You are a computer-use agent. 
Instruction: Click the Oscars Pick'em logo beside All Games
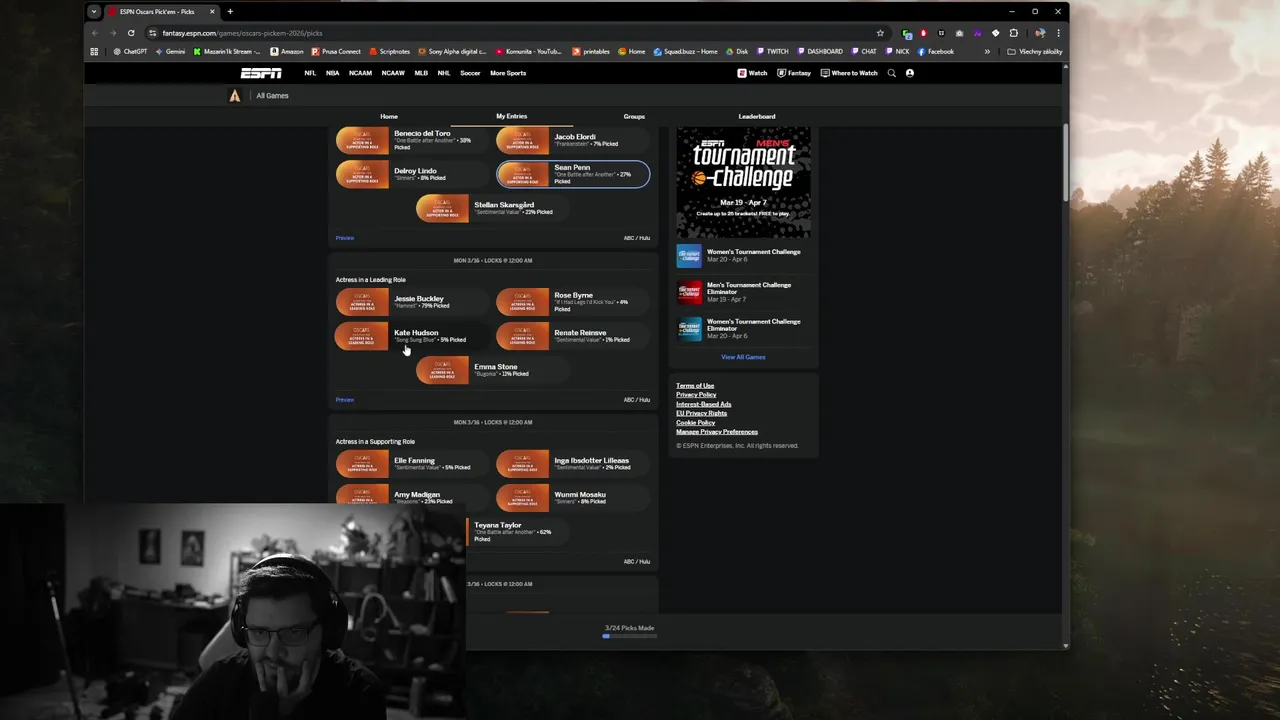tap(235, 96)
